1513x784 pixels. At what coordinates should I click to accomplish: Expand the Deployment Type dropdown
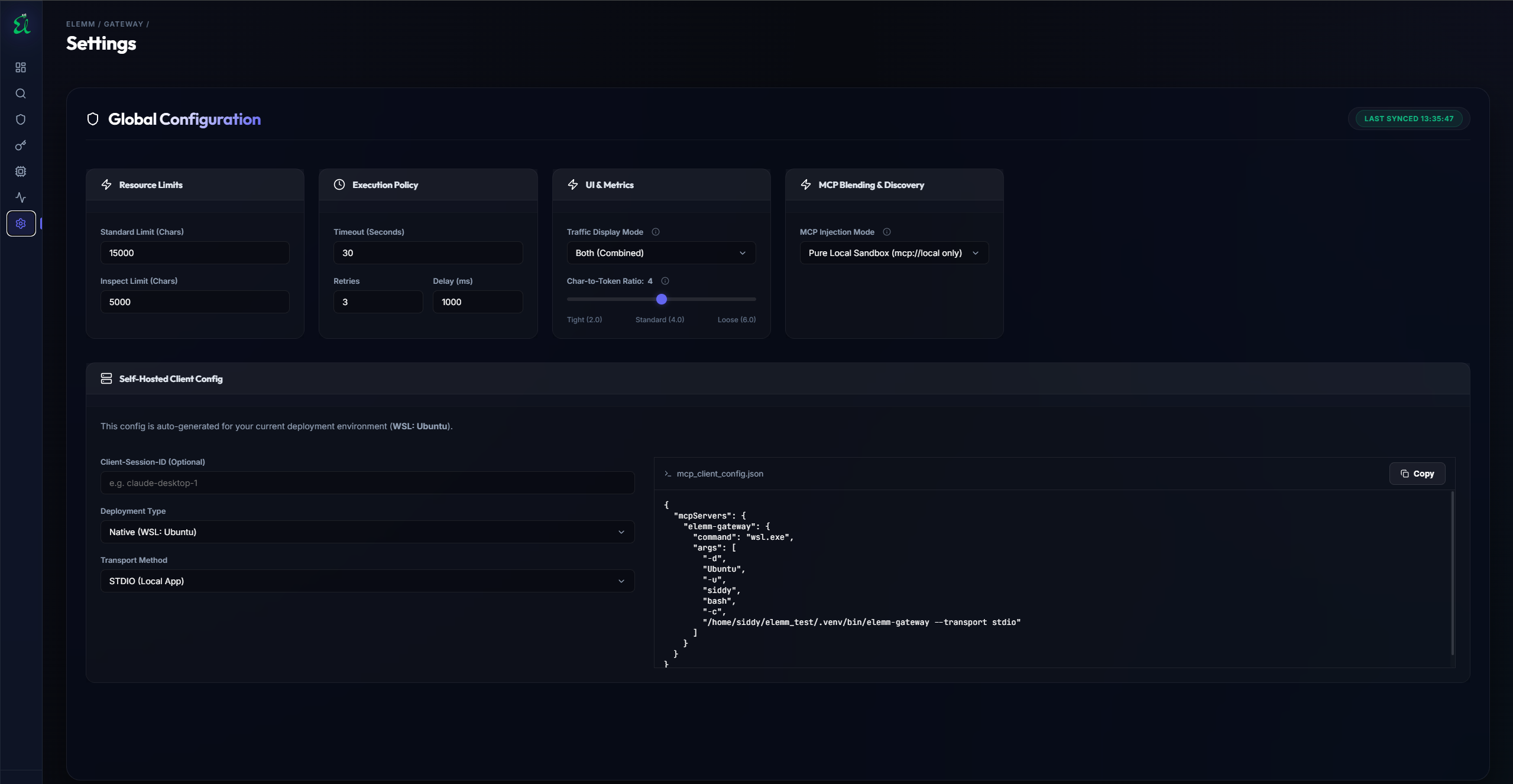click(x=367, y=532)
